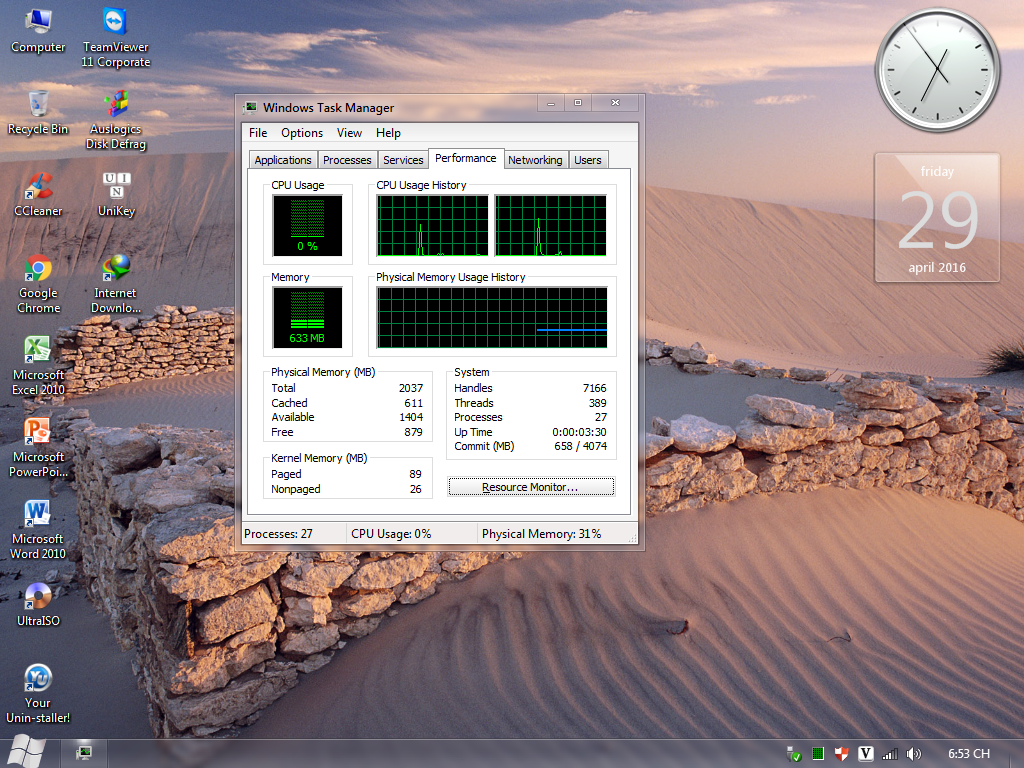This screenshot has height=768, width=1024.
Task: Open the Computer desktop icon
Action: coord(38,31)
